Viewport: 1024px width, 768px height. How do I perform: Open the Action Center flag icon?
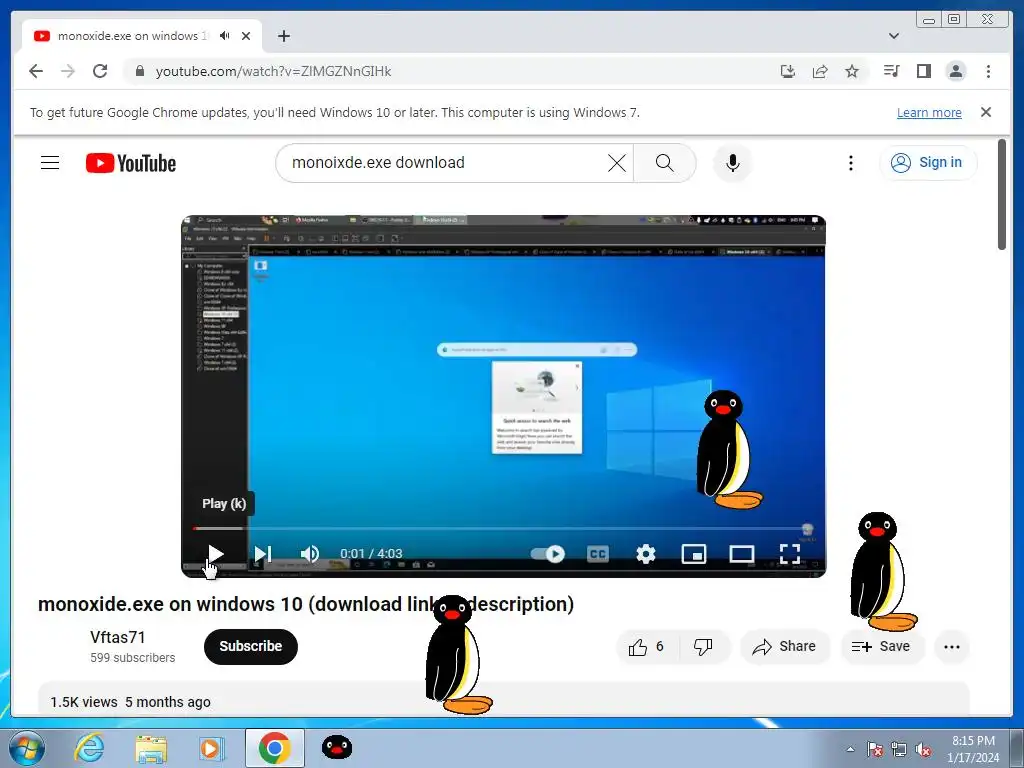point(874,750)
